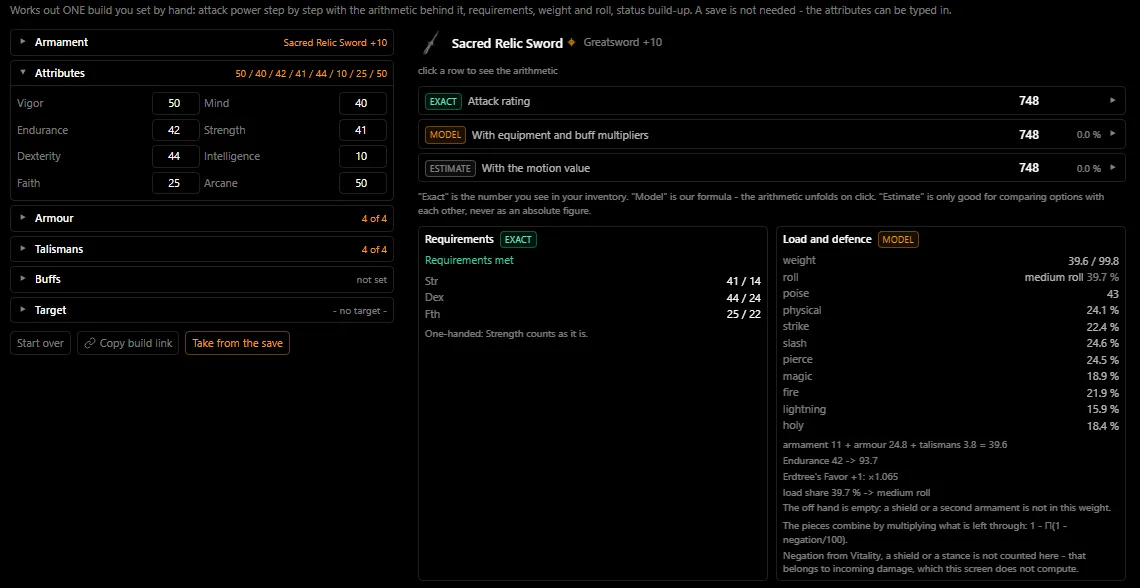Expand the Armour section
Viewport: 1140px width, 588px height.
tap(202, 218)
